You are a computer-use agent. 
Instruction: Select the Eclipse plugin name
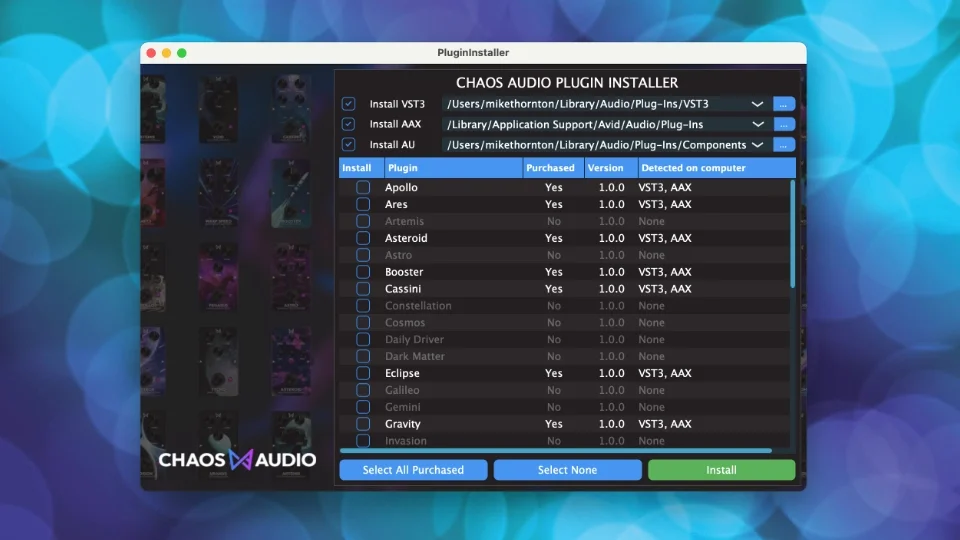402,373
